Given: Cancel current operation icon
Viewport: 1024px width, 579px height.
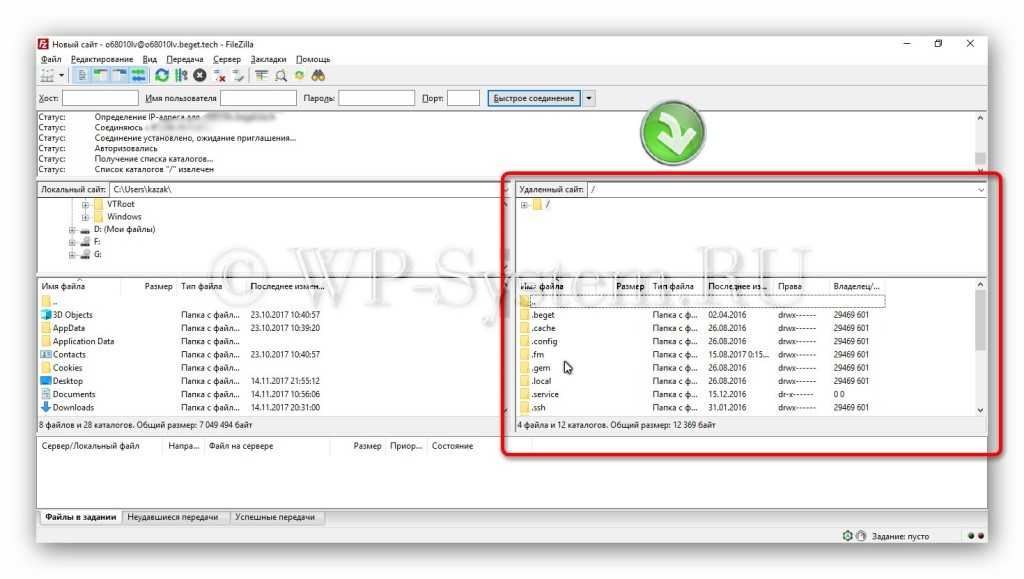Looking at the screenshot, I should [200, 75].
